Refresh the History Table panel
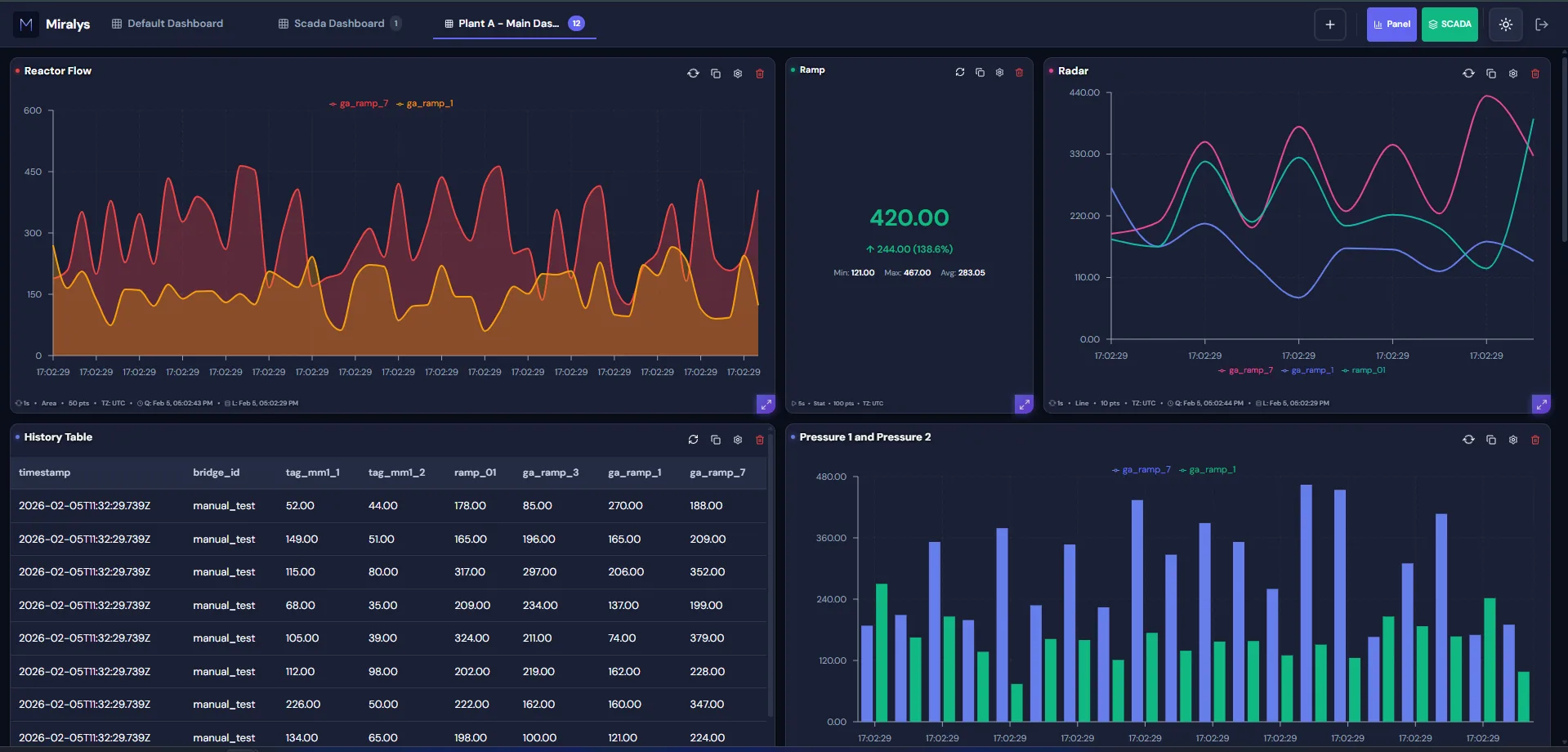The width and height of the screenshot is (1568, 752). coord(693,440)
